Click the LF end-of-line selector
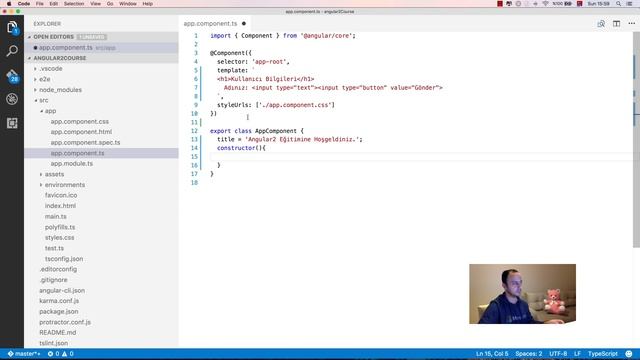 [x=577, y=354]
